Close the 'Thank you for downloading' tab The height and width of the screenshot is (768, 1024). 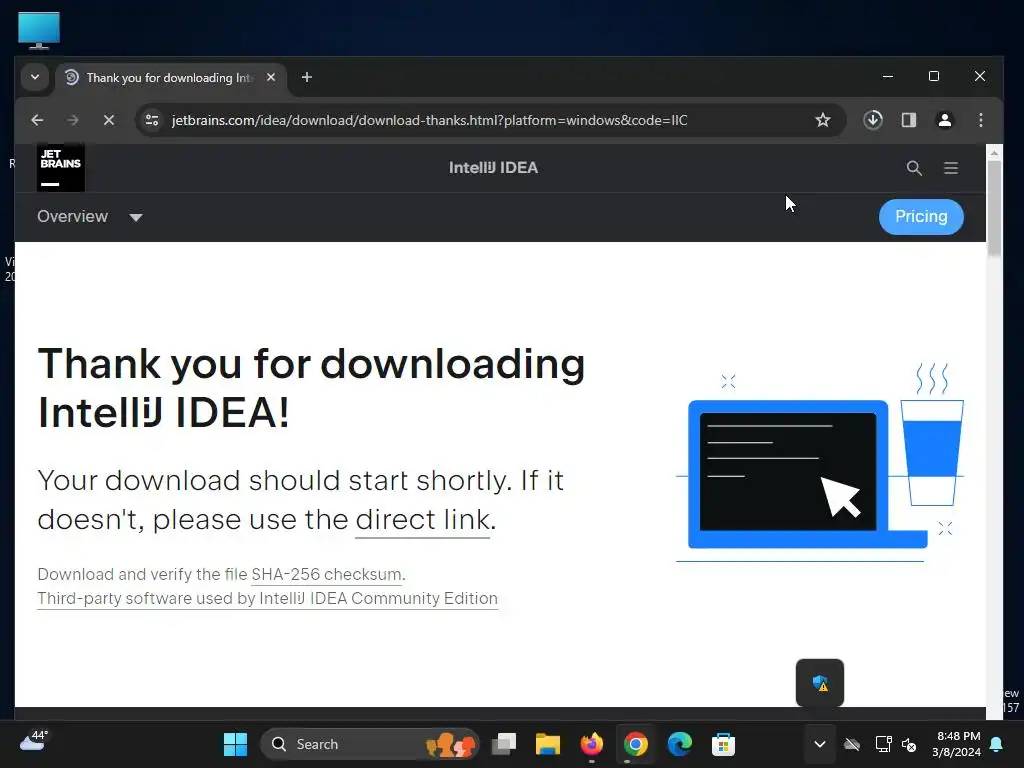coord(271,78)
